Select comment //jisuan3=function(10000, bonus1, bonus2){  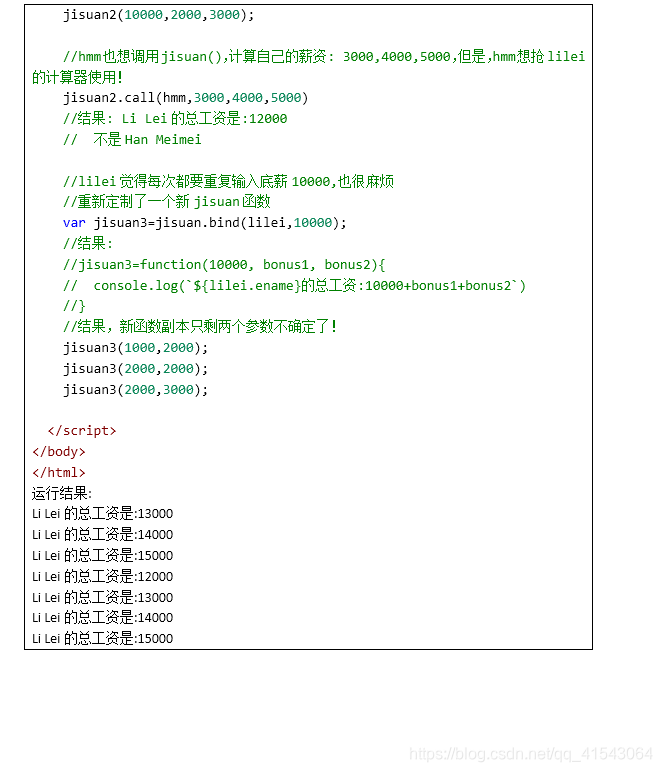coord(224,265)
